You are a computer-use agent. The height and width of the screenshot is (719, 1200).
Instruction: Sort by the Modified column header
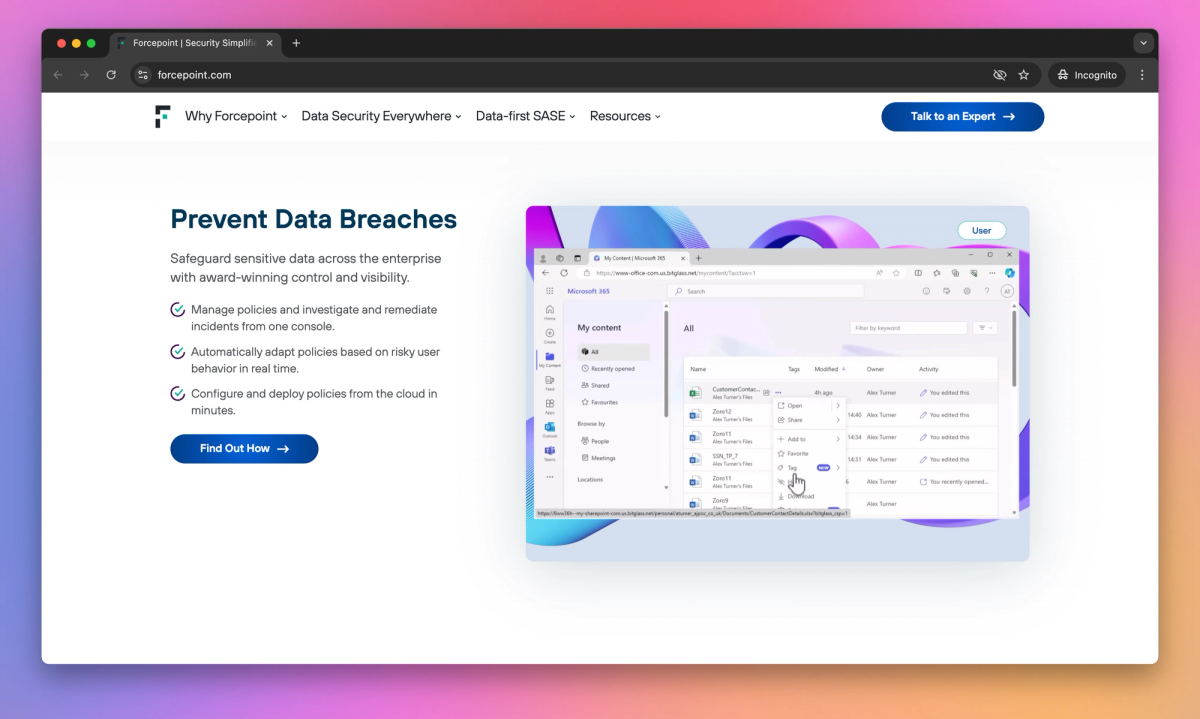click(x=829, y=369)
